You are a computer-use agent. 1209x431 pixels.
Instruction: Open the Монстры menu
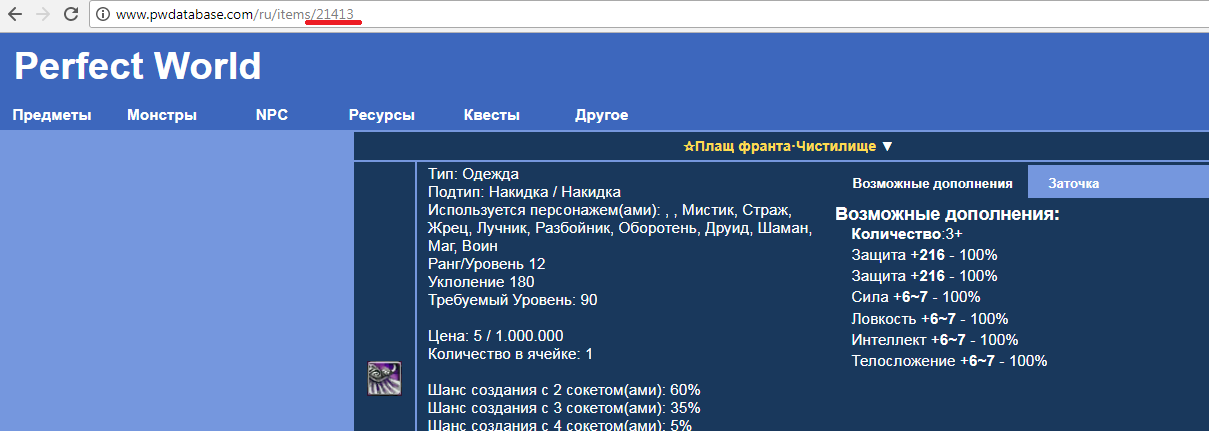(x=162, y=115)
